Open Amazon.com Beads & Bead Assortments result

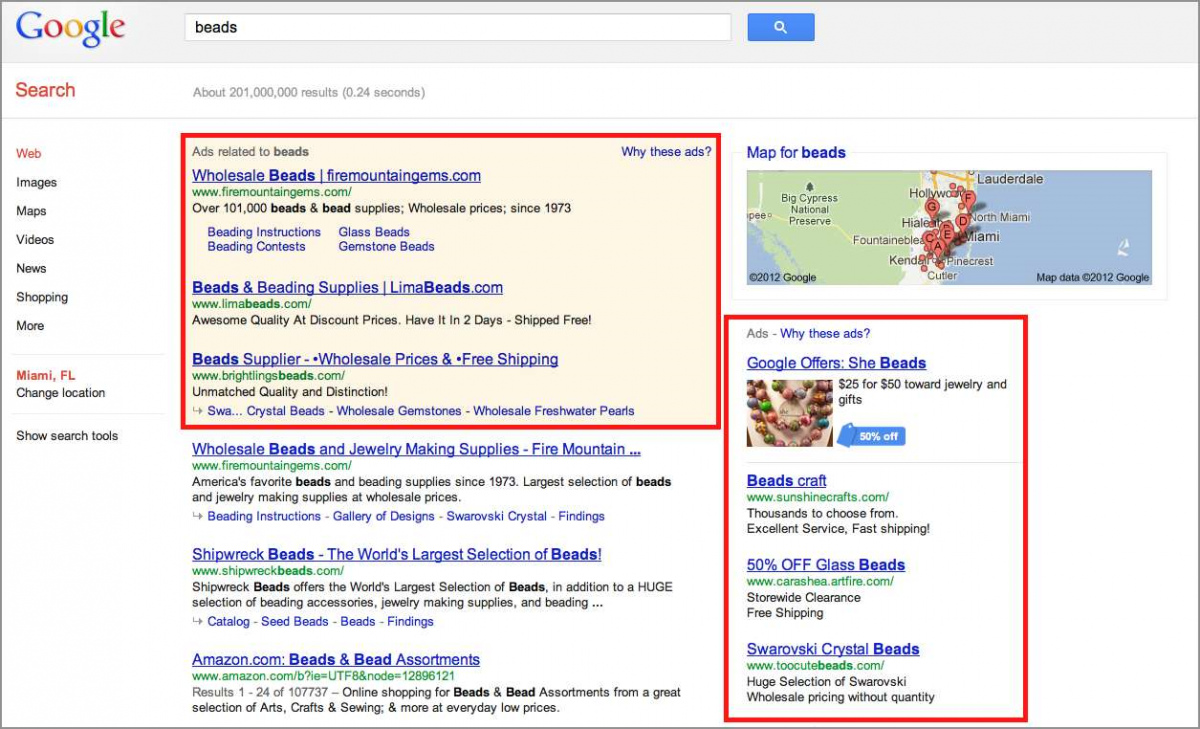tap(336, 660)
